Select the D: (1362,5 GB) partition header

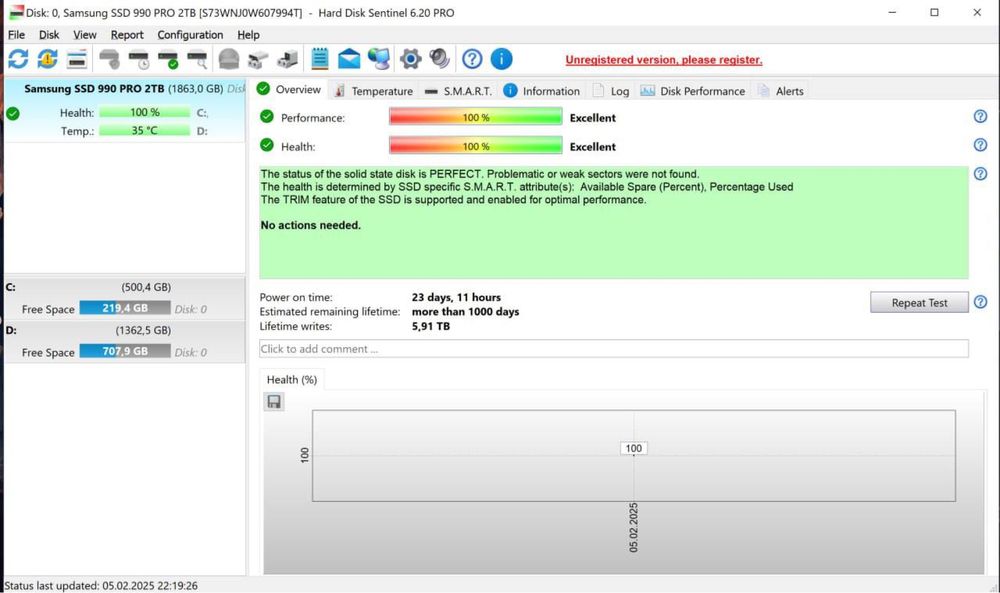click(x=125, y=330)
